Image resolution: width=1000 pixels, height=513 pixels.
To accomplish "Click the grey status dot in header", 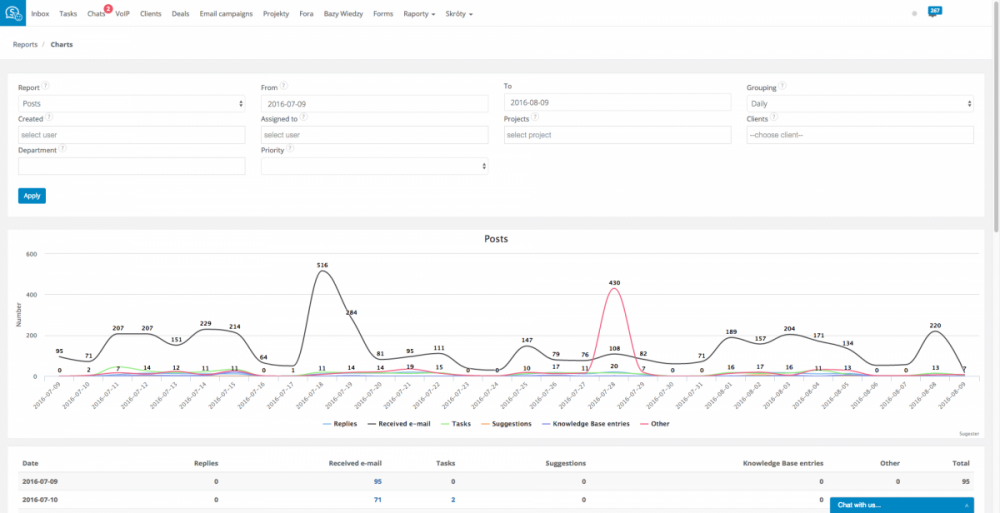I will point(915,13).
